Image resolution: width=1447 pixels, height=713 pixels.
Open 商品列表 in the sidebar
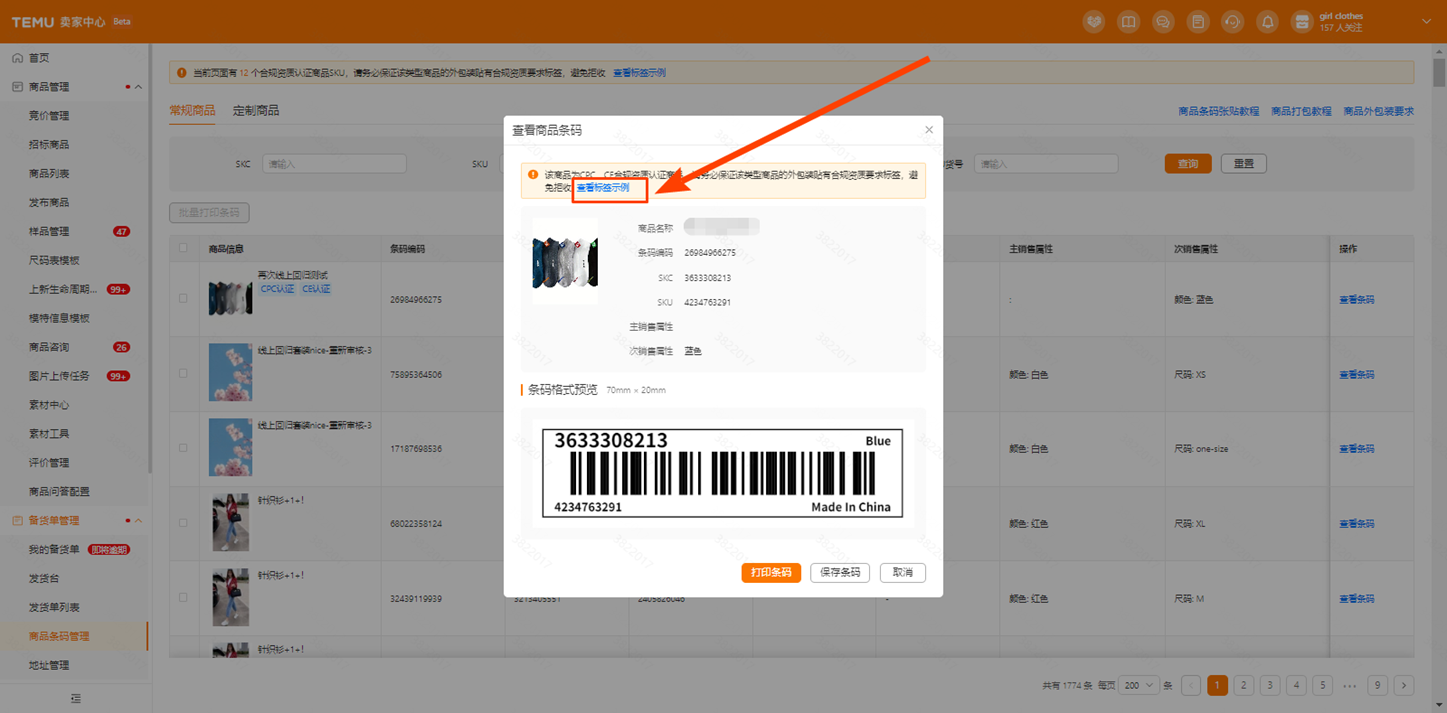(49, 174)
